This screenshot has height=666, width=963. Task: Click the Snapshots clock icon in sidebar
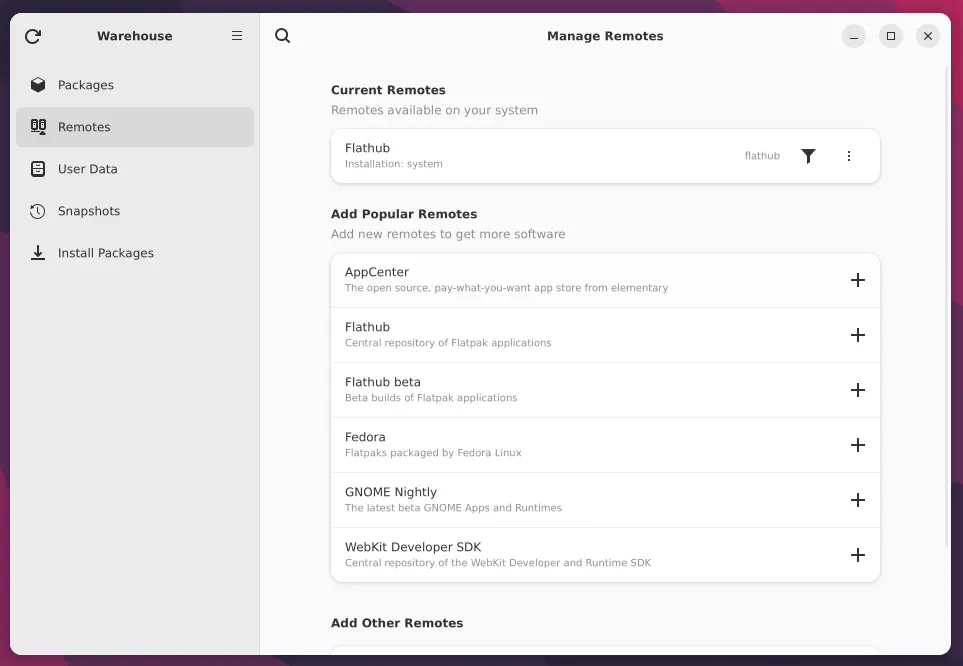tap(38, 211)
